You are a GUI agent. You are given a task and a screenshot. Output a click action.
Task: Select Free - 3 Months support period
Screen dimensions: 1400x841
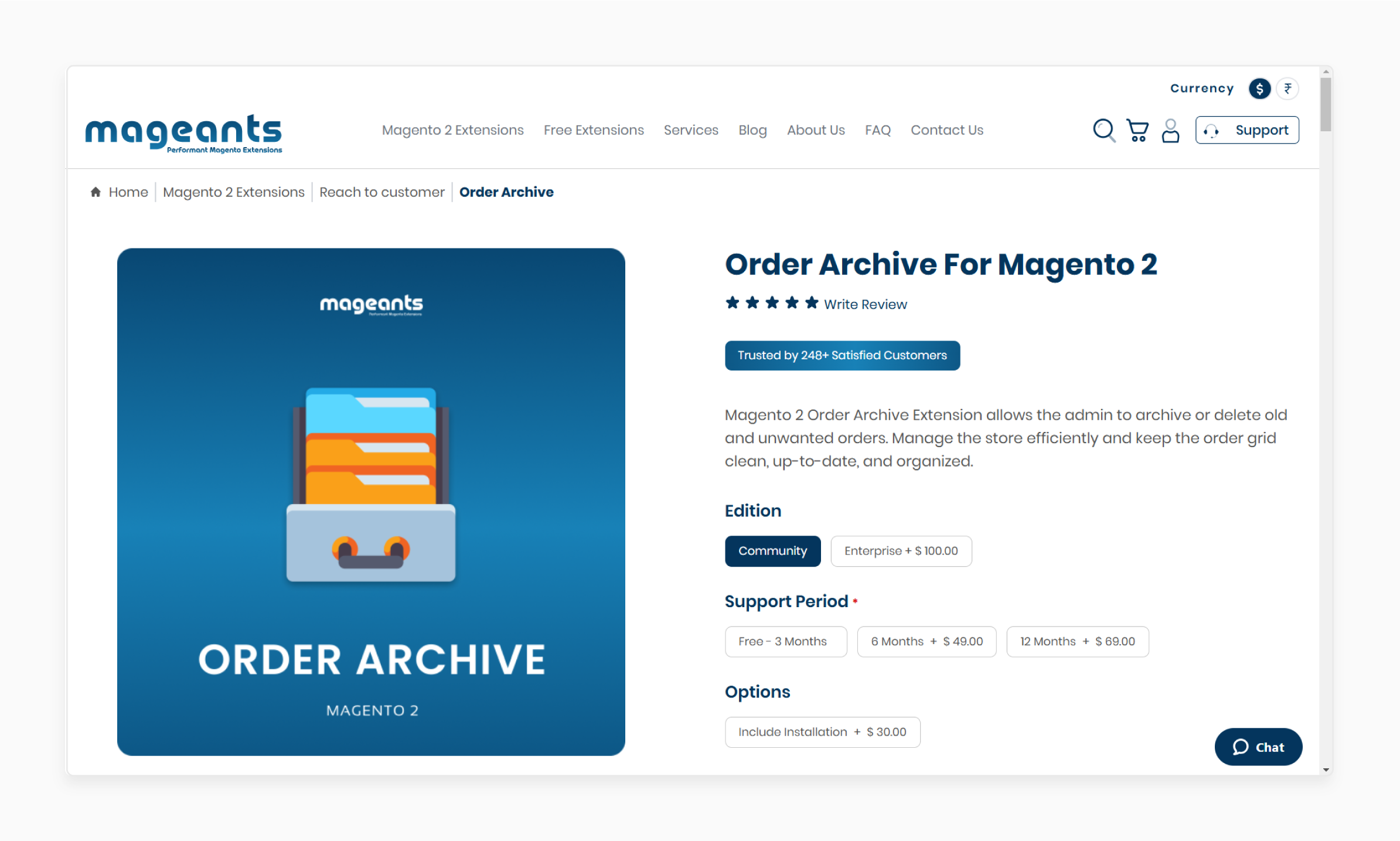click(x=783, y=641)
